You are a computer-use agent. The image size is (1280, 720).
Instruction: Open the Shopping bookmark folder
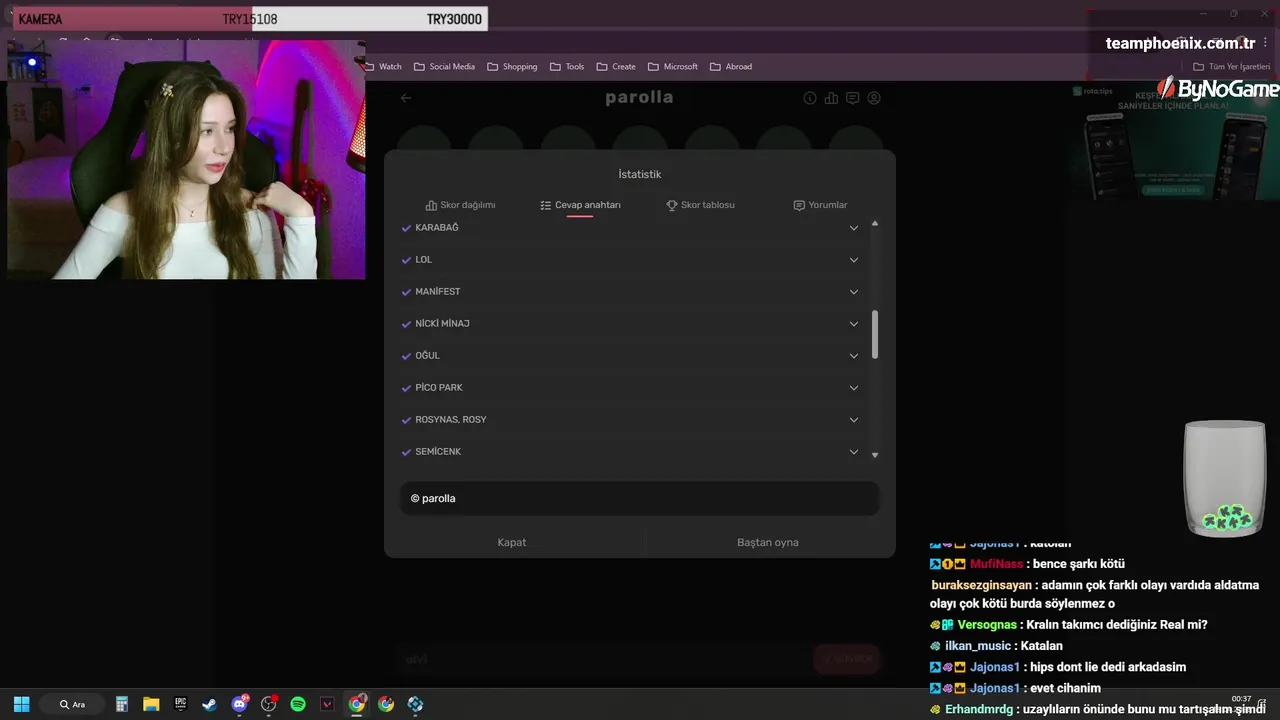[512, 67]
